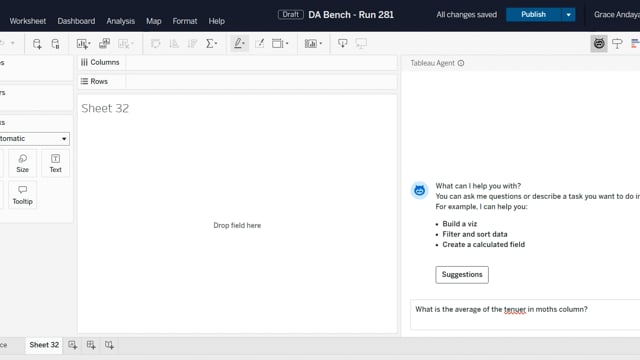The image size is (640, 360).
Task: Click the Tooltip mark card
Action: coord(22,195)
